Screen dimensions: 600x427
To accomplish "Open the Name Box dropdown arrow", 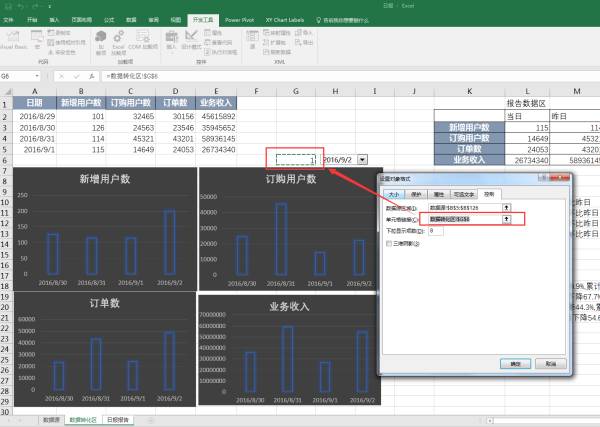I will 37,76.
